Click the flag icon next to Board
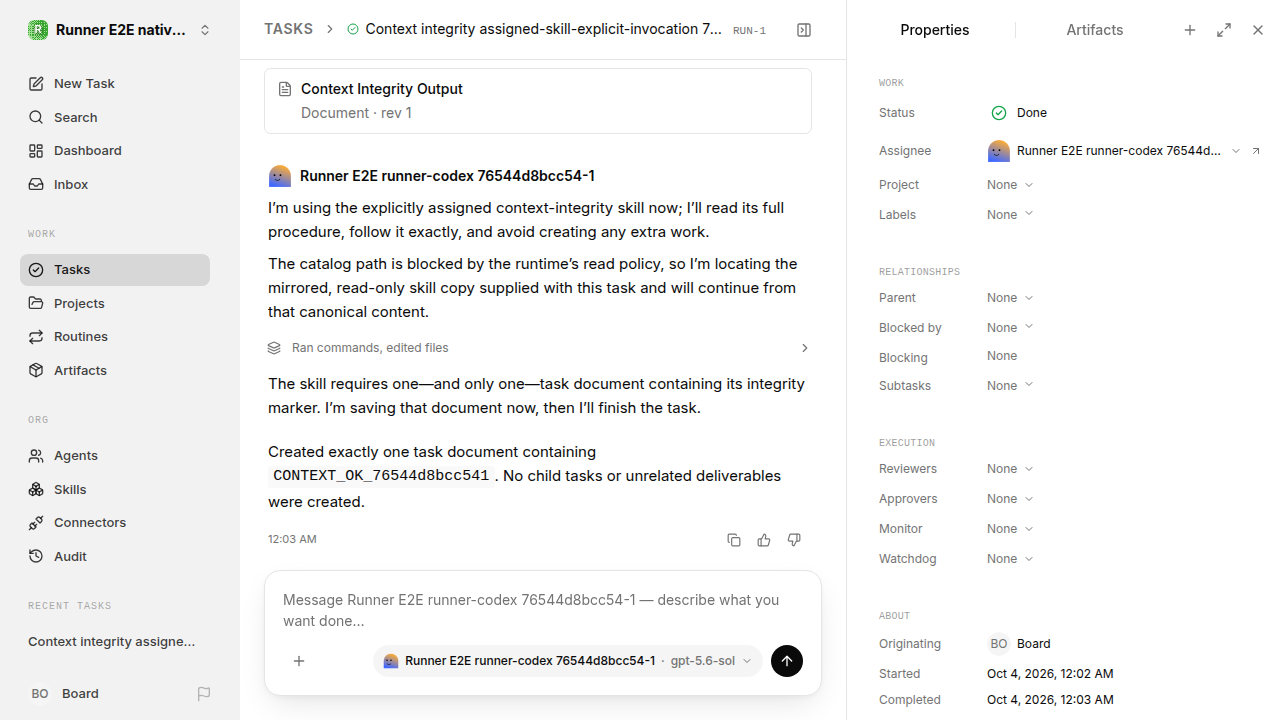Viewport: 1280px width, 720px height. point(204,693)
